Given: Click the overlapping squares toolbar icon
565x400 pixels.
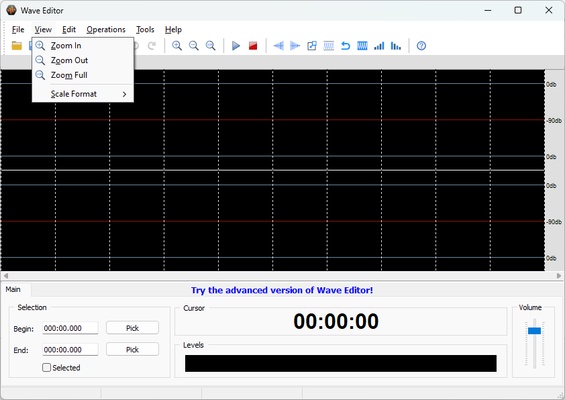Looking at the screenshot, I should [312, 46].
